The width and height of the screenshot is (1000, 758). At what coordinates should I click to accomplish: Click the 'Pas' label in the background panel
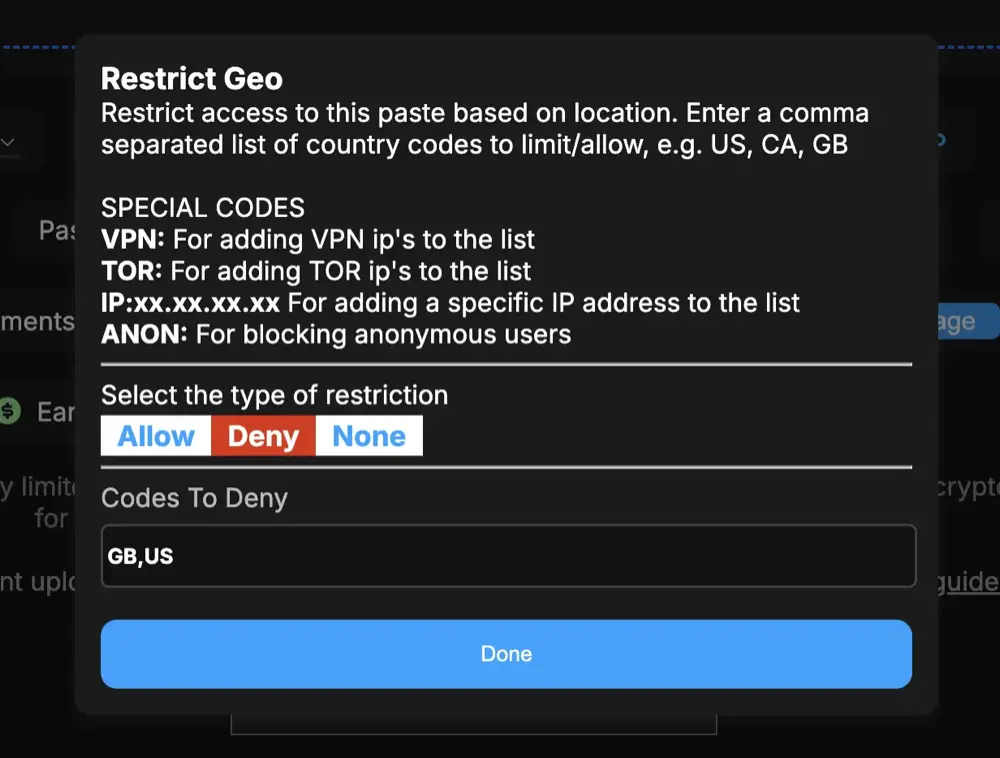tap(58, 230)
